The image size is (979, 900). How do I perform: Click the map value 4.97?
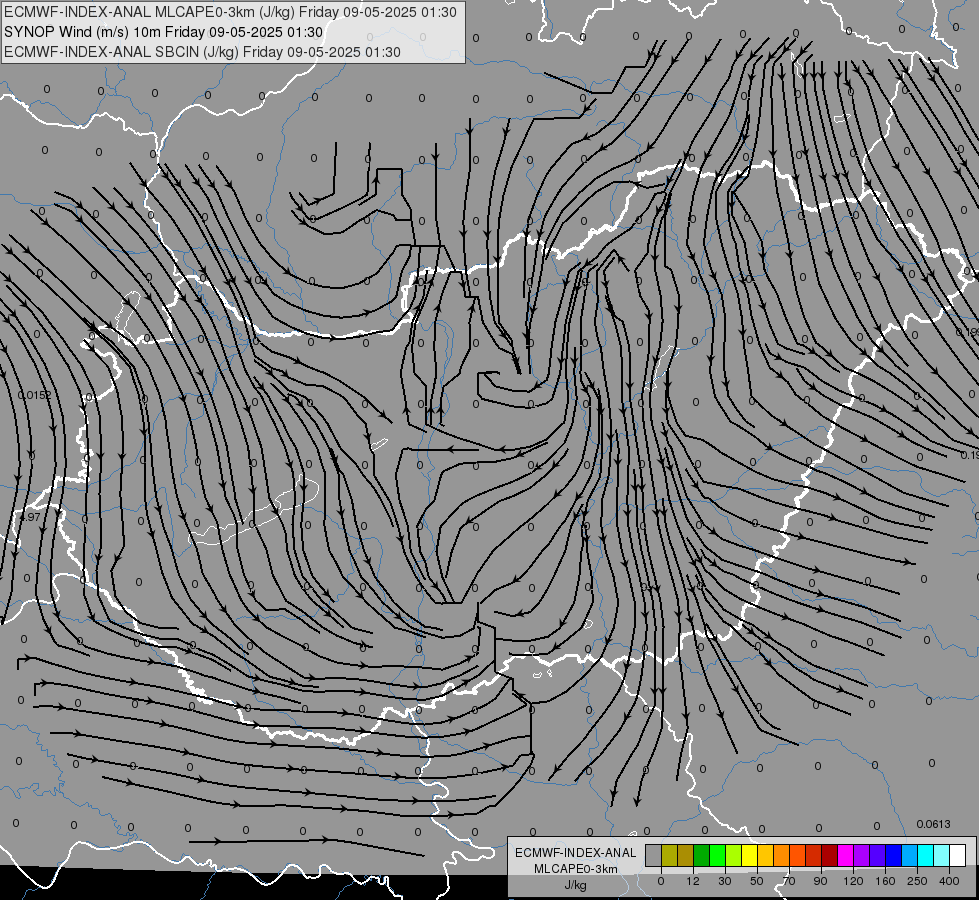click(30, 517)
